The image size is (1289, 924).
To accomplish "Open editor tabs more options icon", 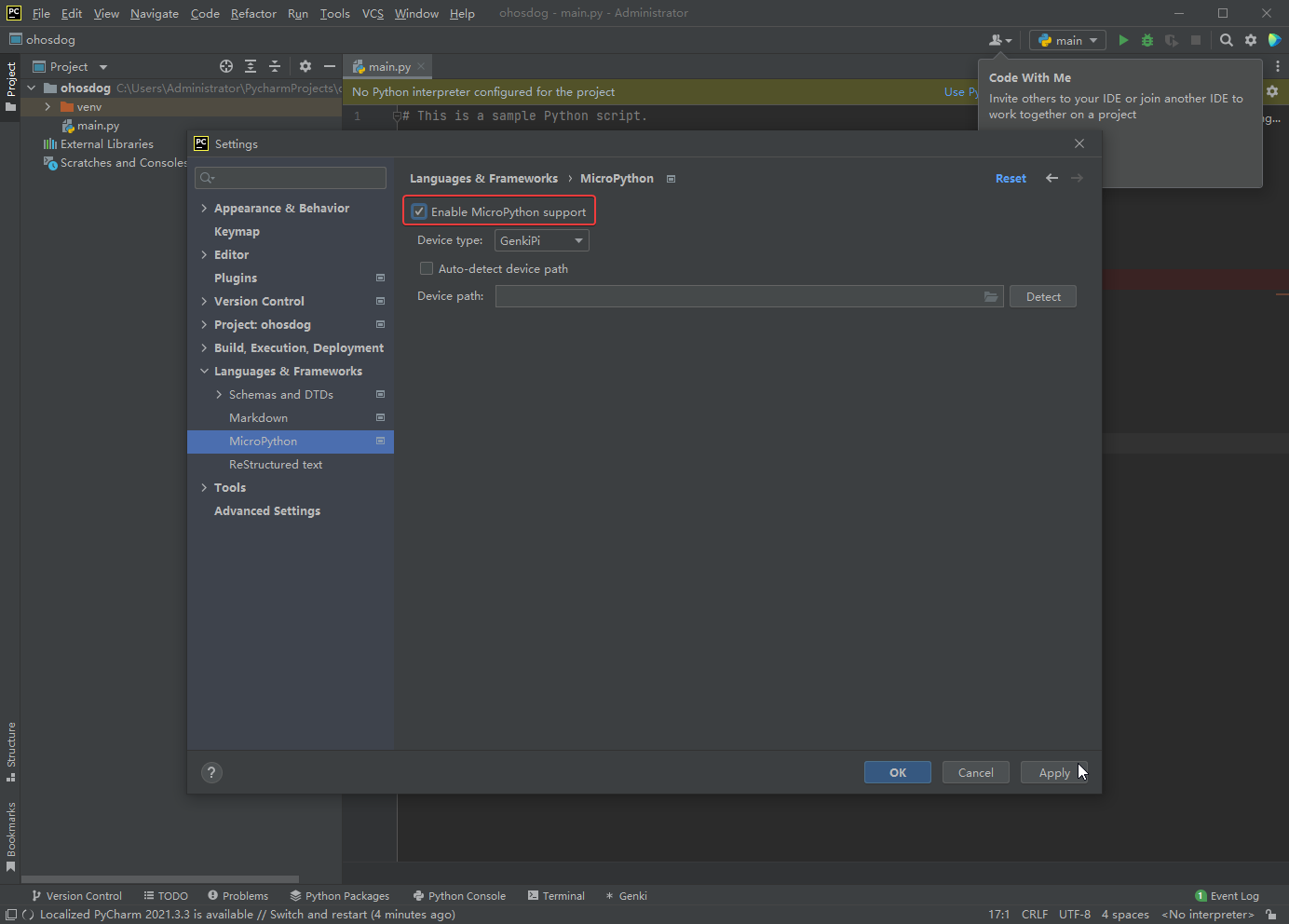I will (1277, 66).
